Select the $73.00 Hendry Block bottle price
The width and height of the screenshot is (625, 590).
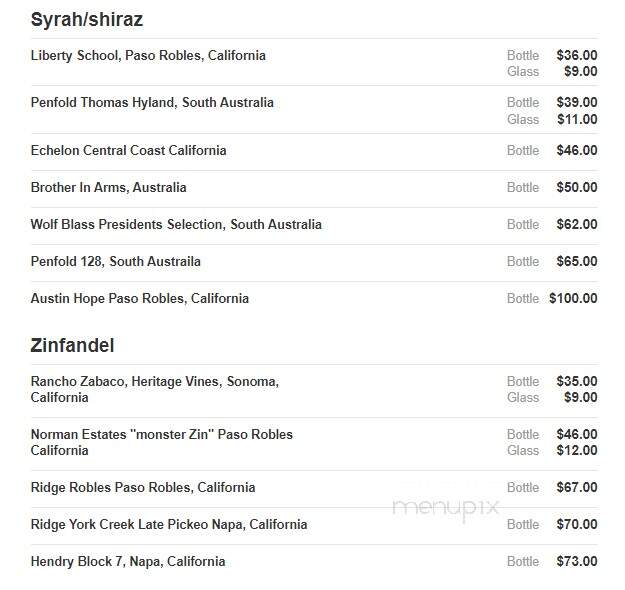(577, 562)
